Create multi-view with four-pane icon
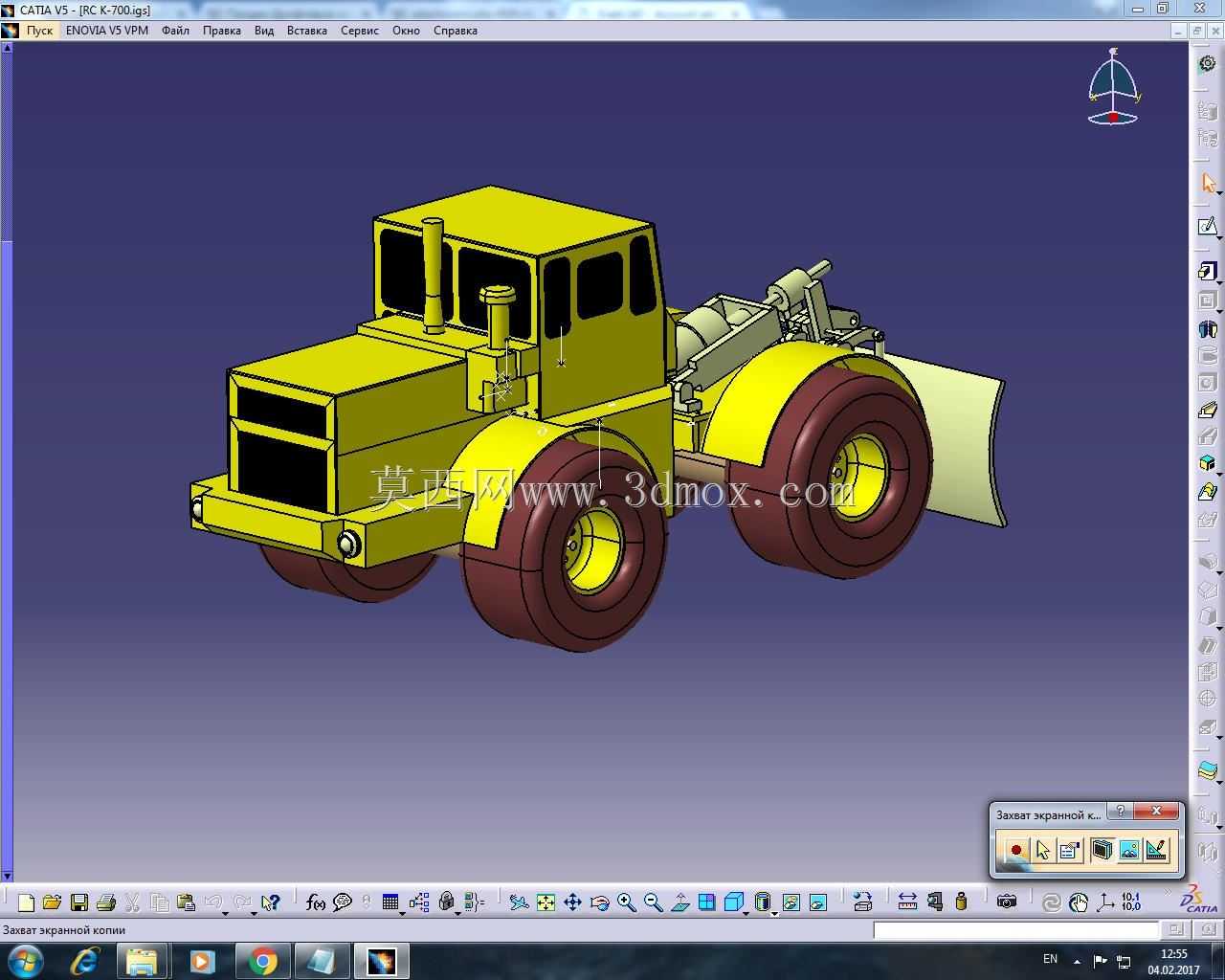Screen dimensions: 1225x980 (706, 902)
